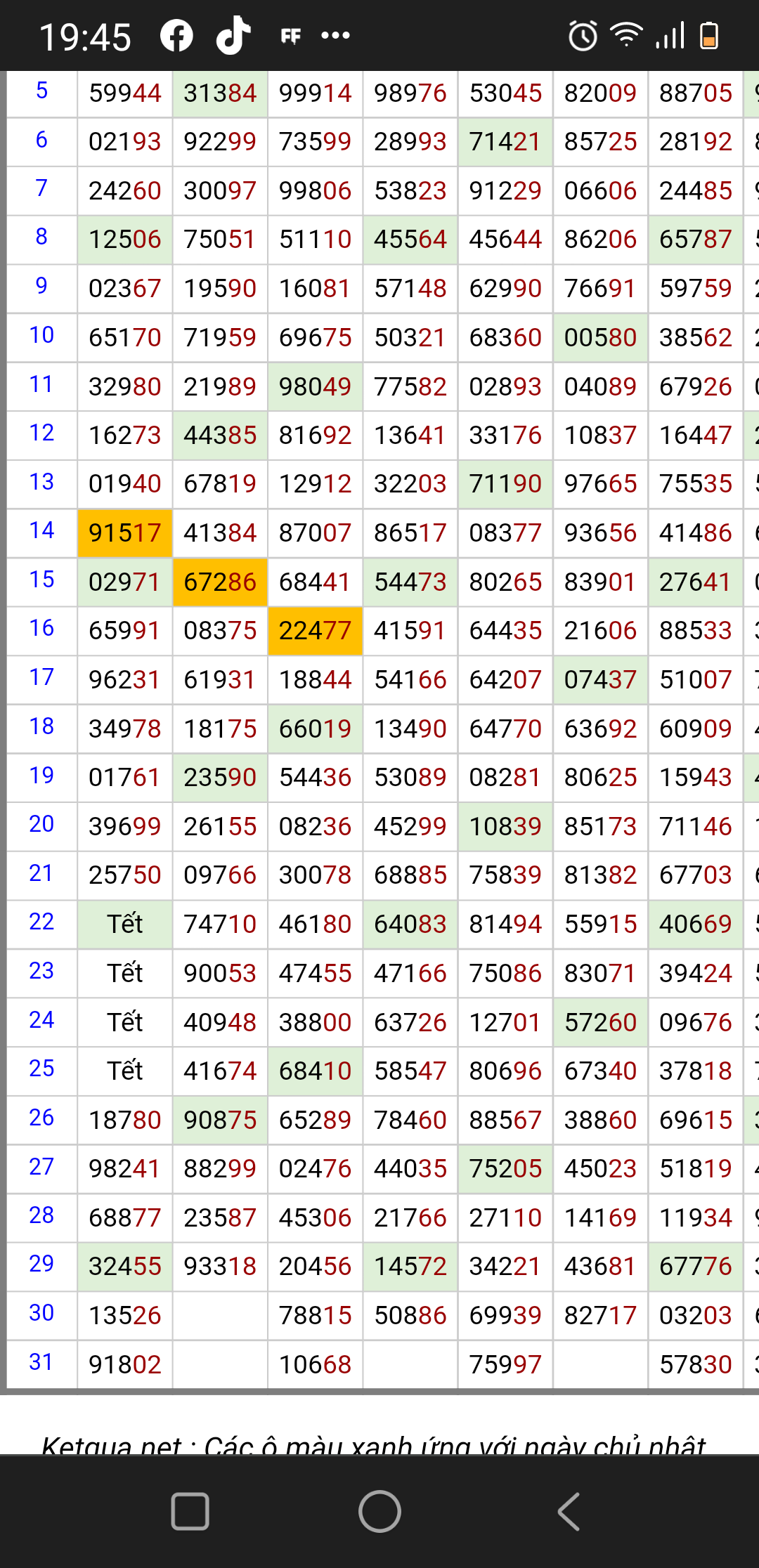Image resolution: width=759 pixels, height=1568 pixels.
Task: Tap the Tết cell in row 22
Action: tap(125, 924)
